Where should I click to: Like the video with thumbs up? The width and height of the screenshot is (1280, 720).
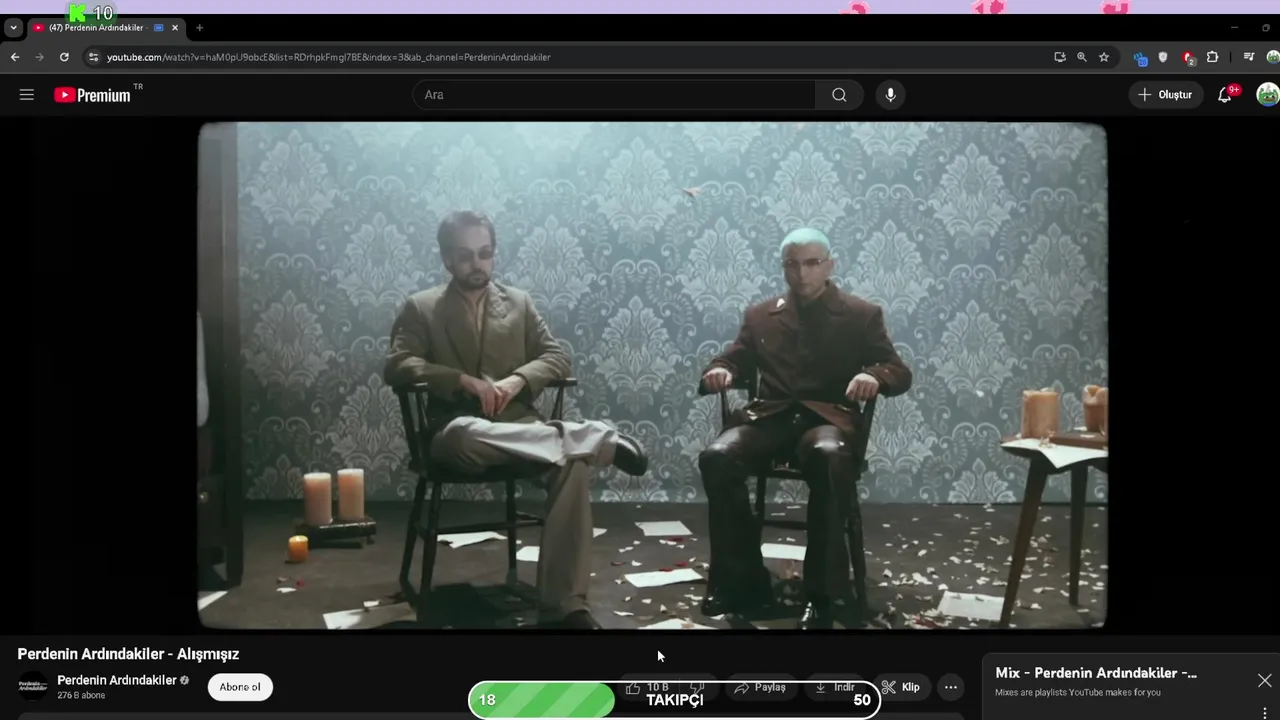647,687
